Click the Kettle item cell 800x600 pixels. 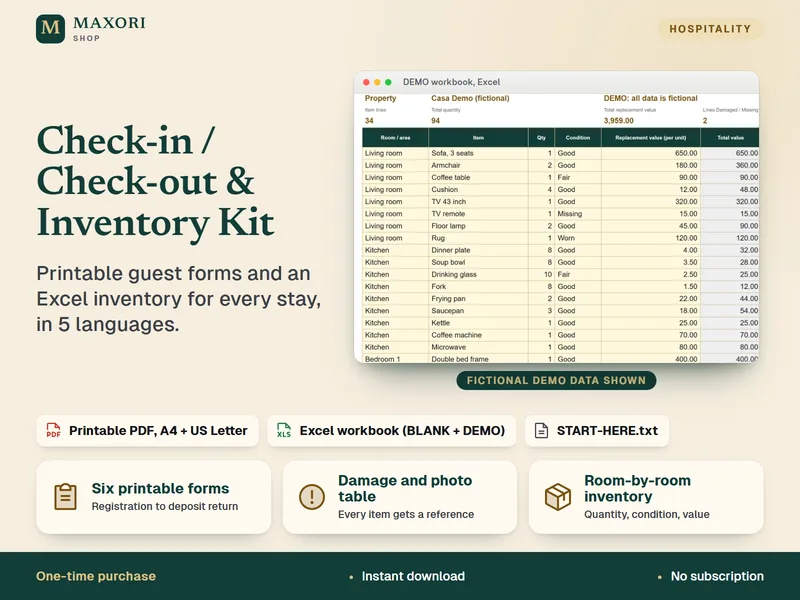[x=478, y=323]
